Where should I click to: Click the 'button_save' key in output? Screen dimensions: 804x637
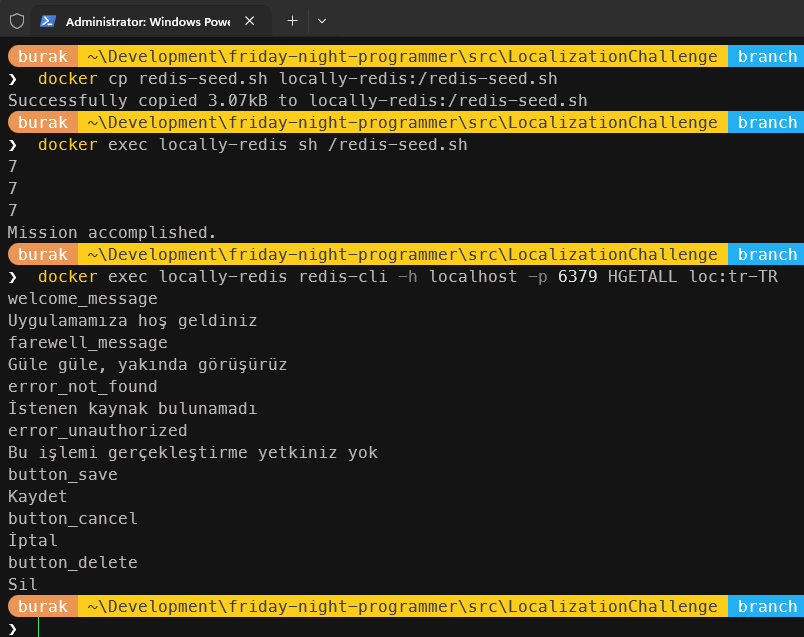pyautogui.click(x=62, y=475)
